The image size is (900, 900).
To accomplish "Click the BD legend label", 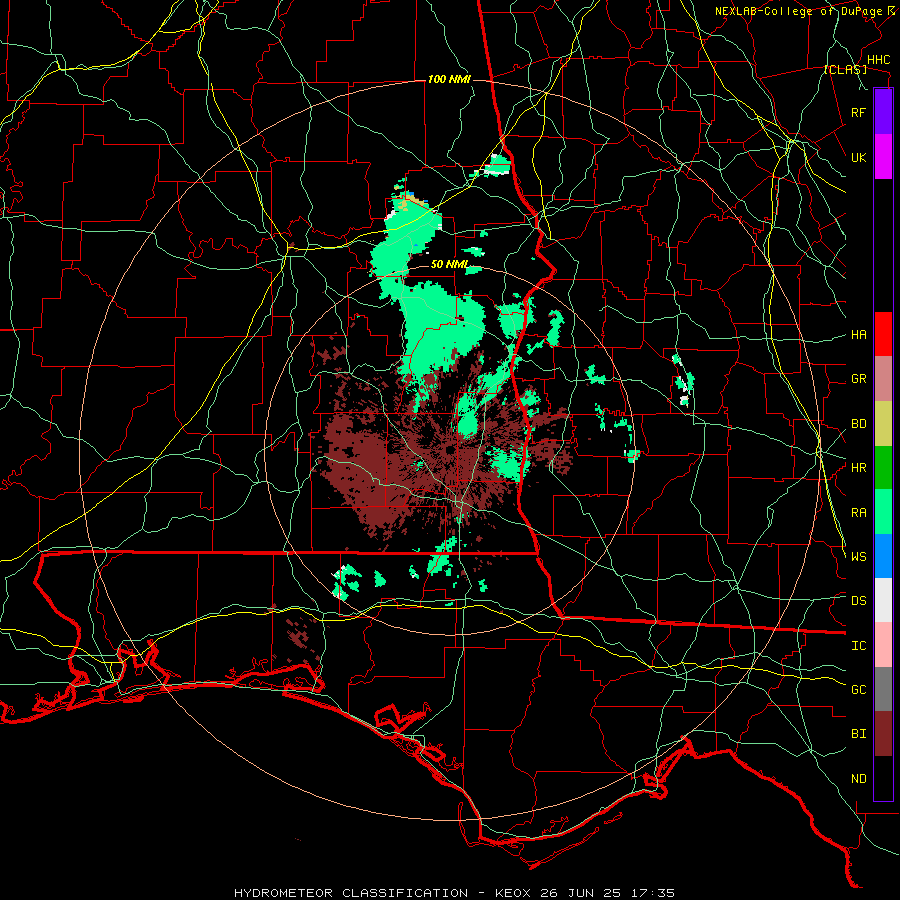I will click(858, 424).
